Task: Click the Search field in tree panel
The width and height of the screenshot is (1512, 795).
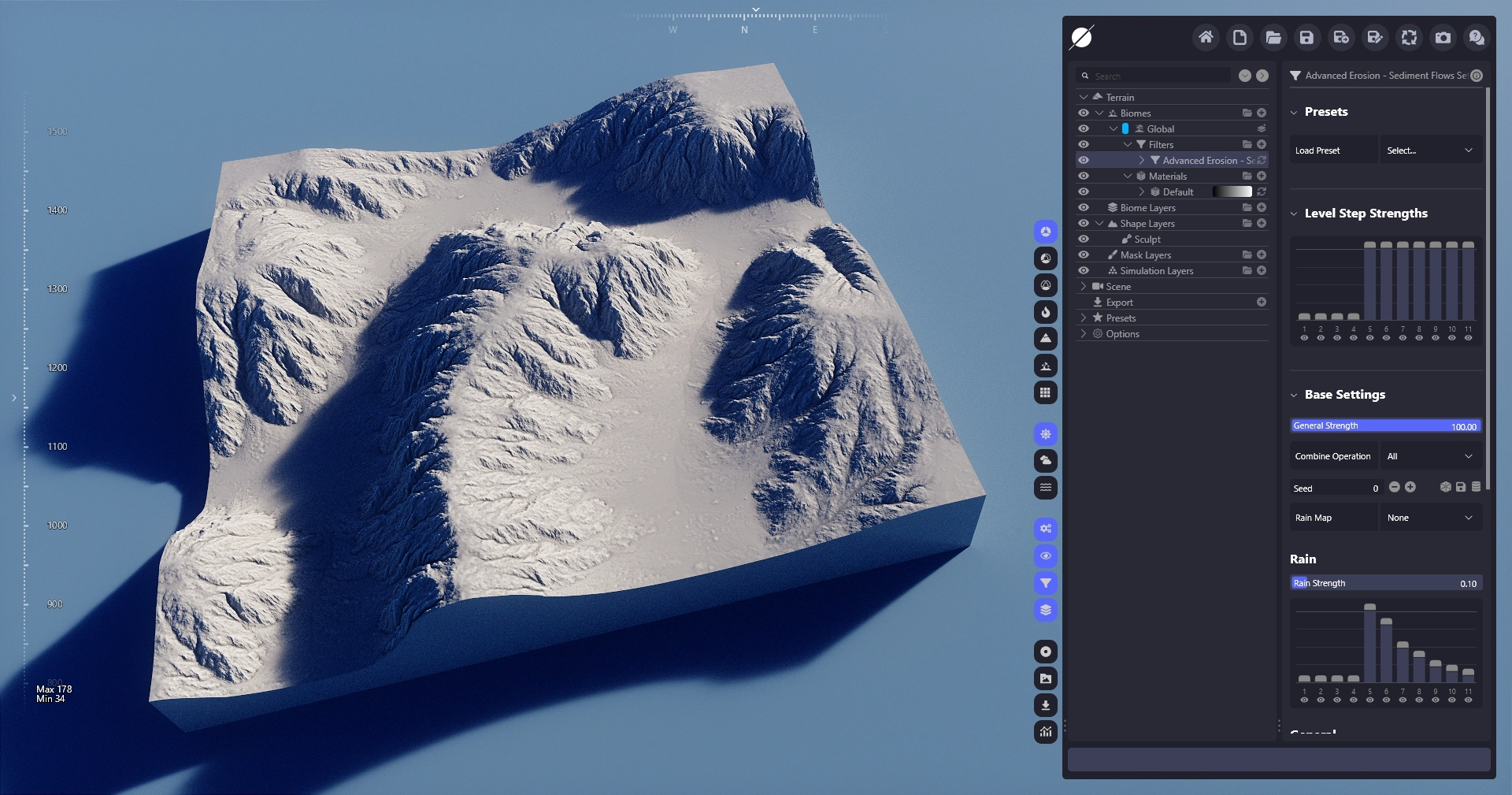Action: tap(1159, 76)
